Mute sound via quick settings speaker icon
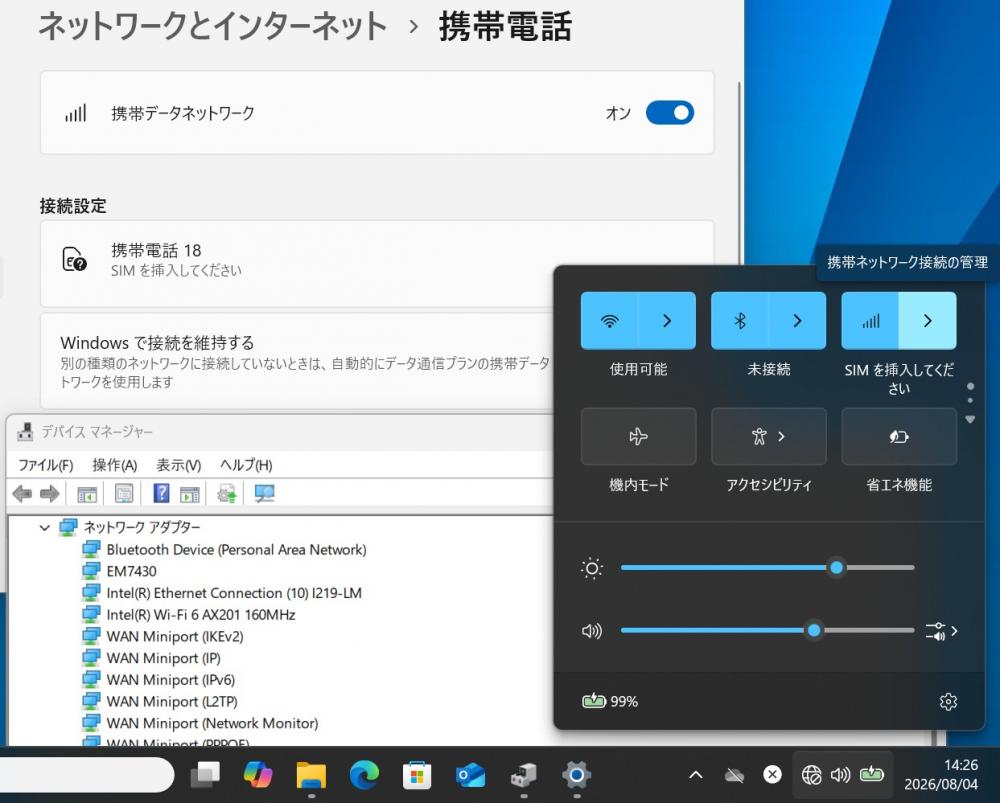This screenshot has width=1000, height=803. [592, 631]
